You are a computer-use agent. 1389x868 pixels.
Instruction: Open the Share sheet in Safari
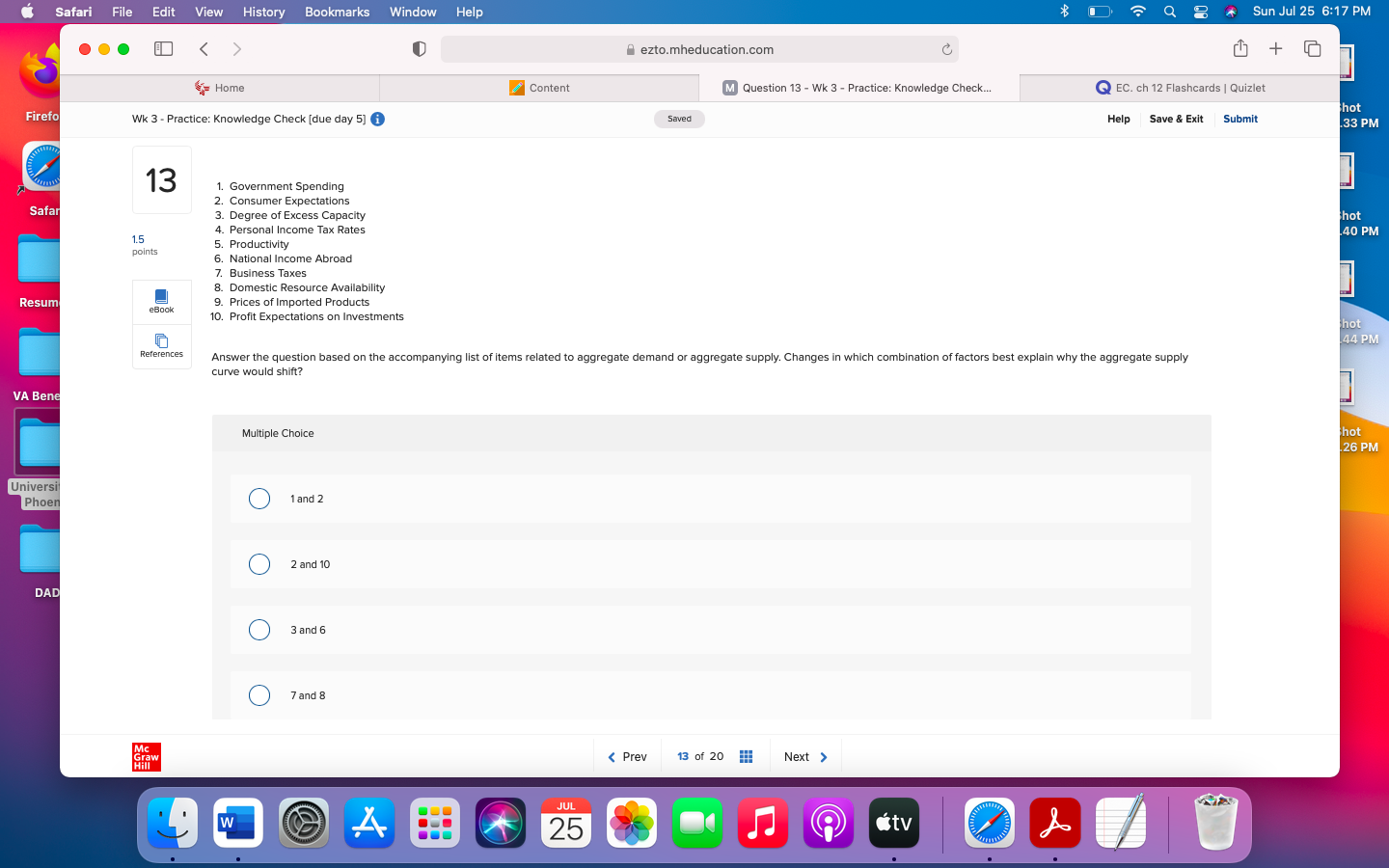[1240, 48]
